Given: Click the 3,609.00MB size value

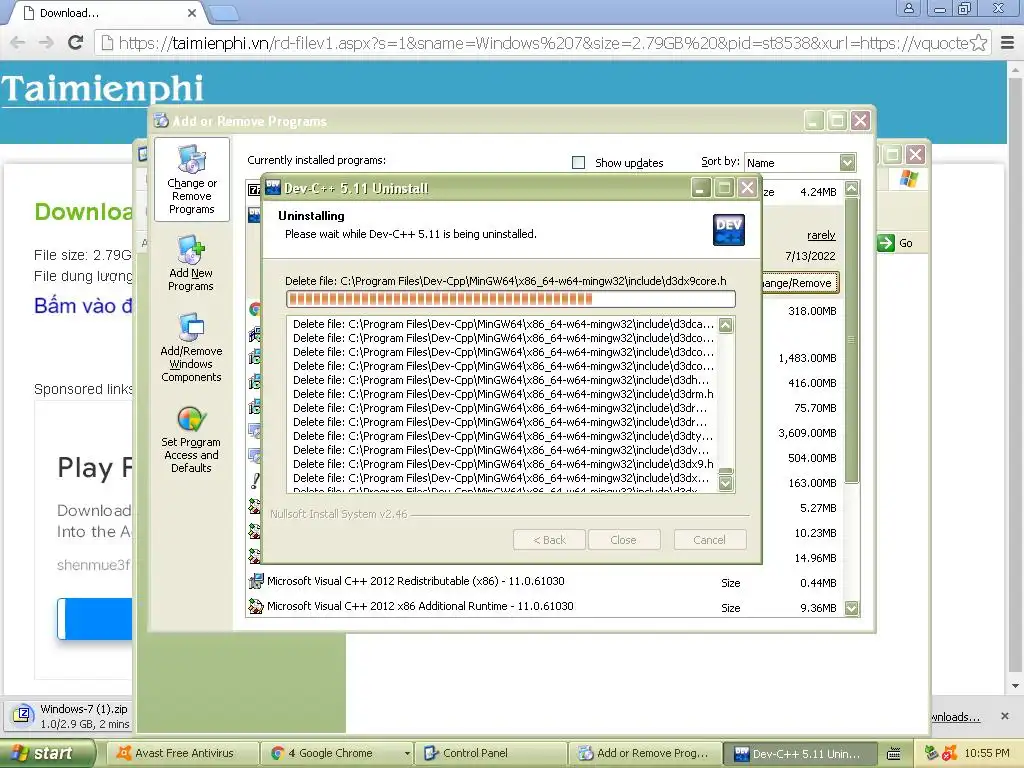Looking at the screenshot, I should (807, 433).
